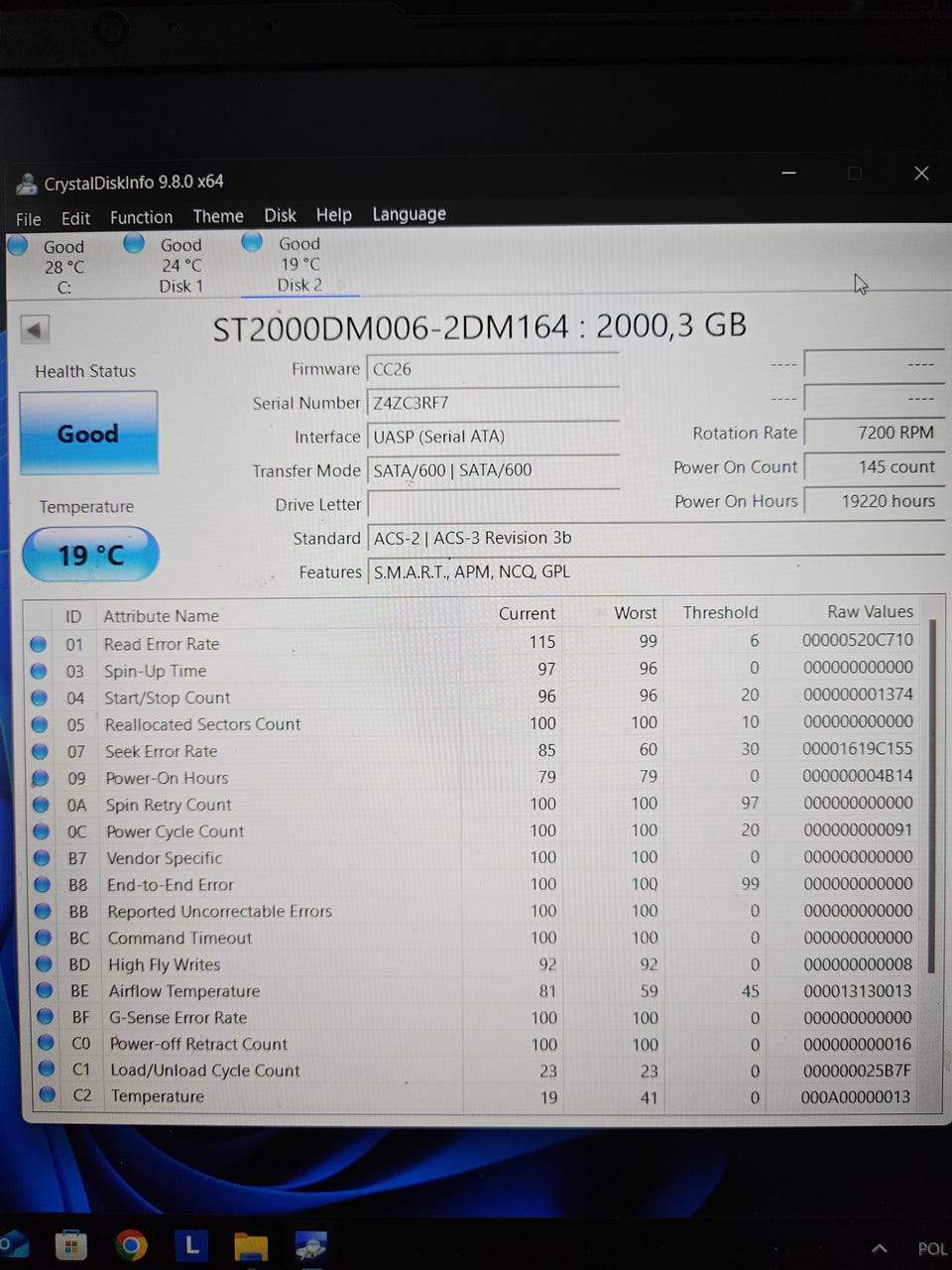Click the Good health status button
This screenshot has height=1270, width=952.
(x=88, y=433)
